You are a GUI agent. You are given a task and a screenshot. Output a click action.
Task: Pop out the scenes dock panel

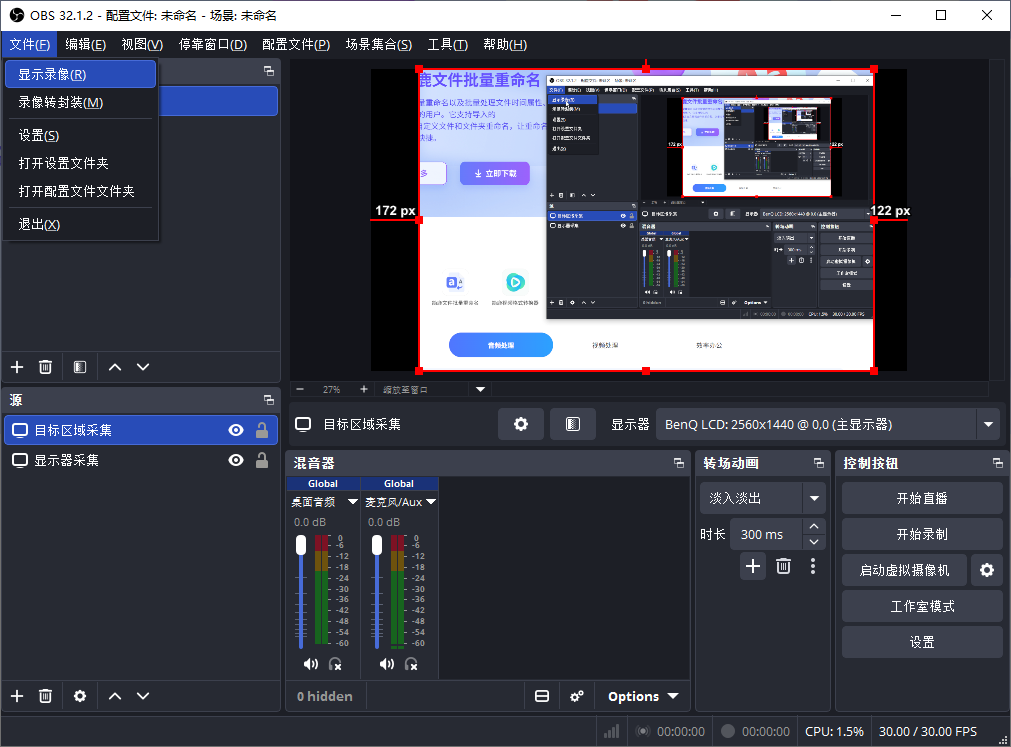[269, 71]
